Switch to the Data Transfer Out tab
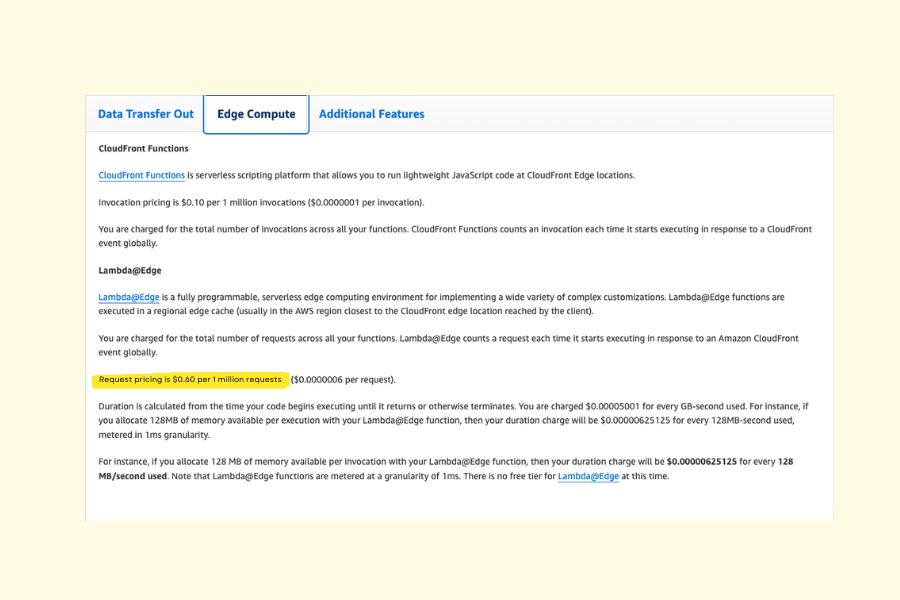Viewport: 900px width, 600px height. click(146, 113)
